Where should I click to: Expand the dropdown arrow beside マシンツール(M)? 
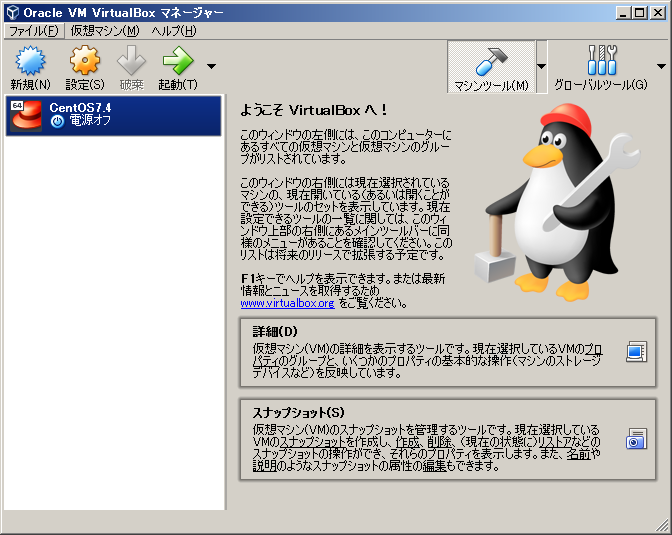(x=541, y=66)
